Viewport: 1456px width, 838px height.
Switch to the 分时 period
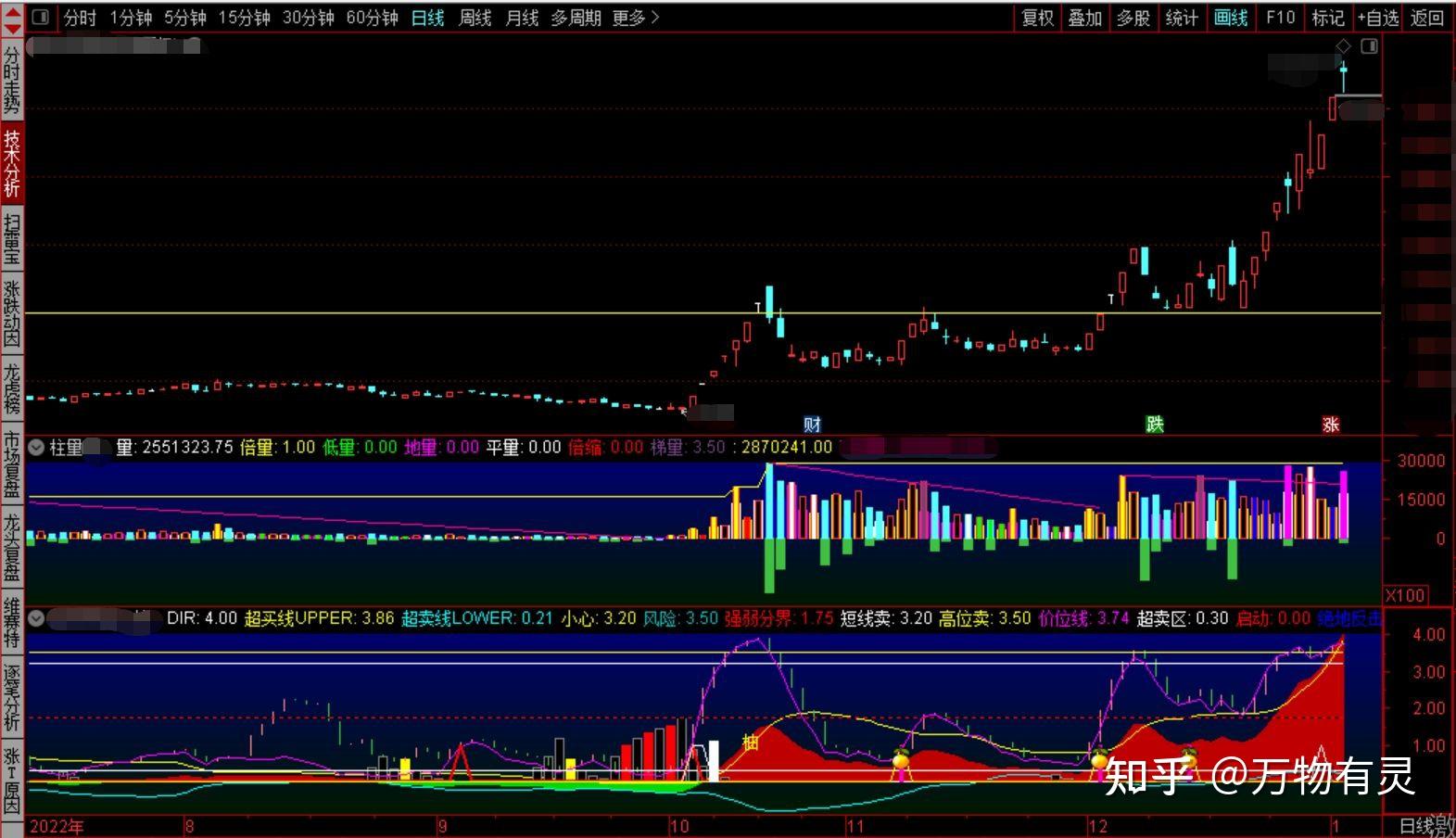(80, 18)
